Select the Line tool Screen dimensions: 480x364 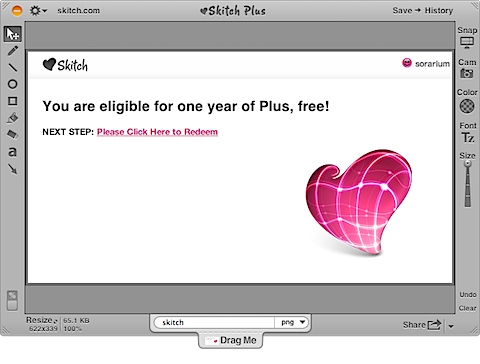click(13, 67)
